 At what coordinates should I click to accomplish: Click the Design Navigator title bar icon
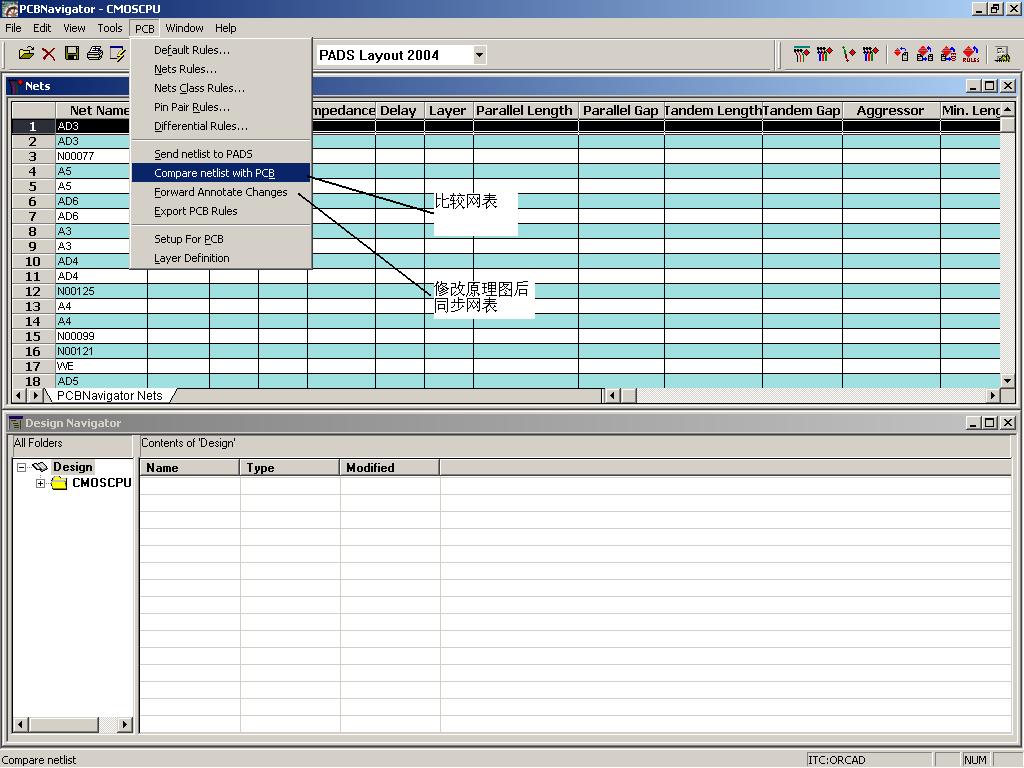click(x=16, y=423)
